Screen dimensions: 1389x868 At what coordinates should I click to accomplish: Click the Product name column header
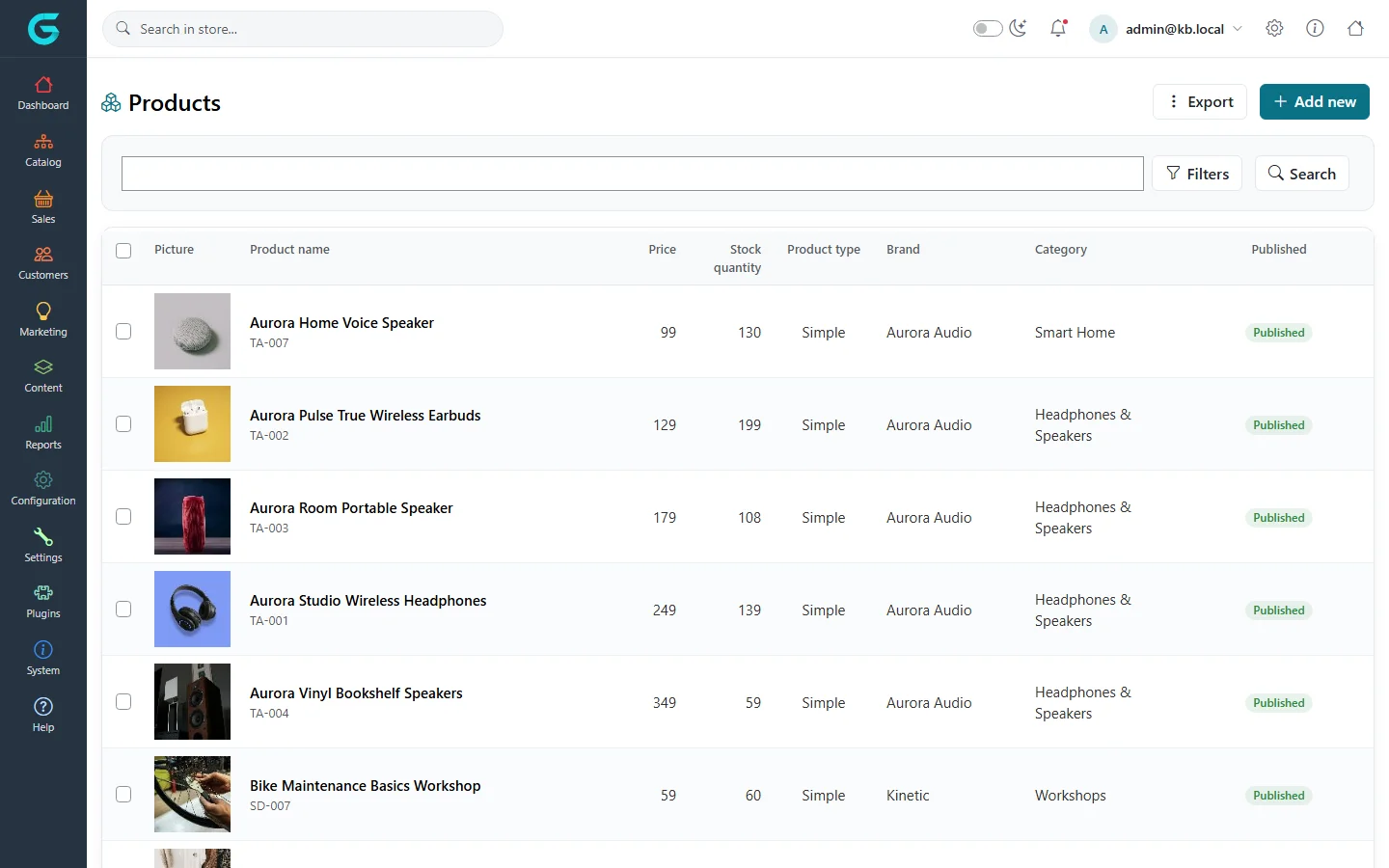coord(289,249)
